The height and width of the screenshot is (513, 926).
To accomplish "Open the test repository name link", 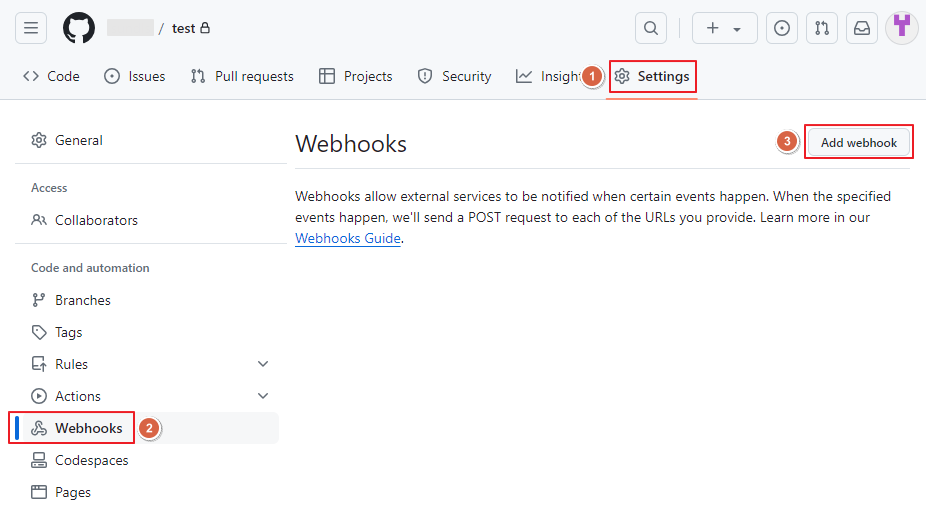I will point(184,28).
